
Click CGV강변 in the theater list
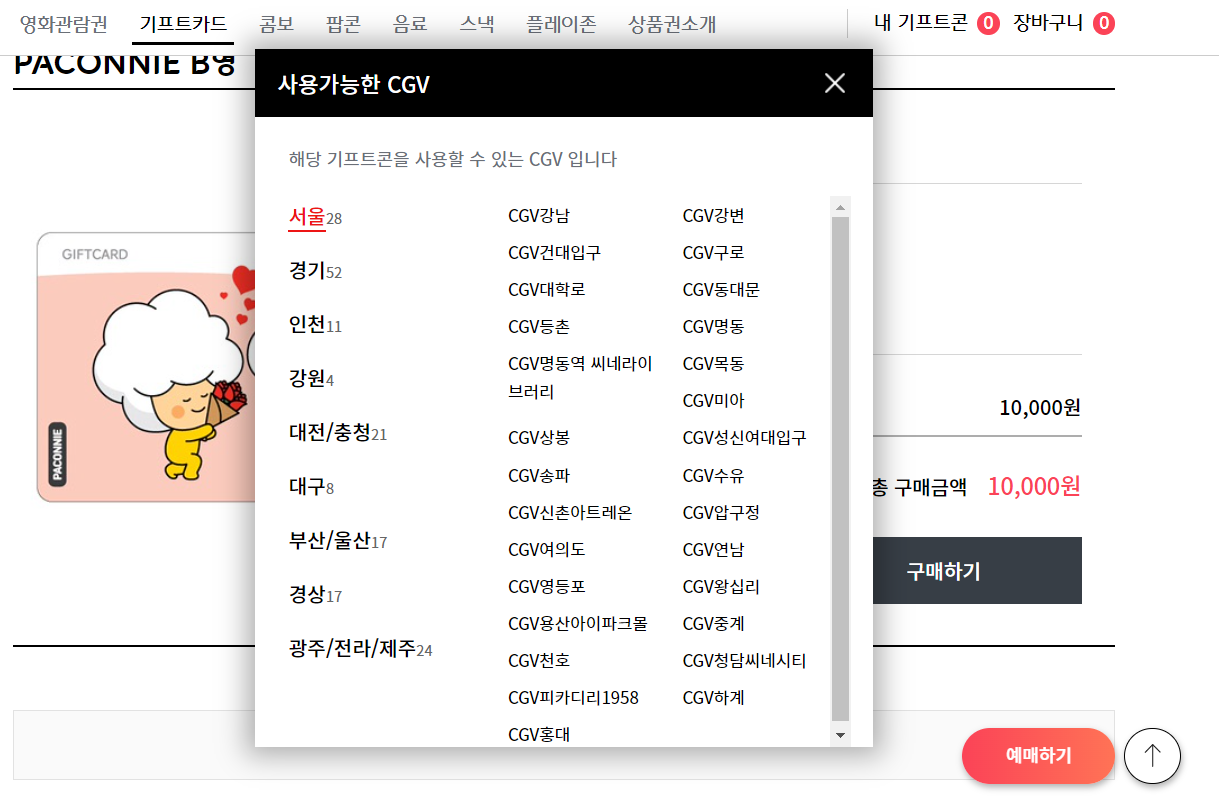pyautogui.click(x=713, y=215)
